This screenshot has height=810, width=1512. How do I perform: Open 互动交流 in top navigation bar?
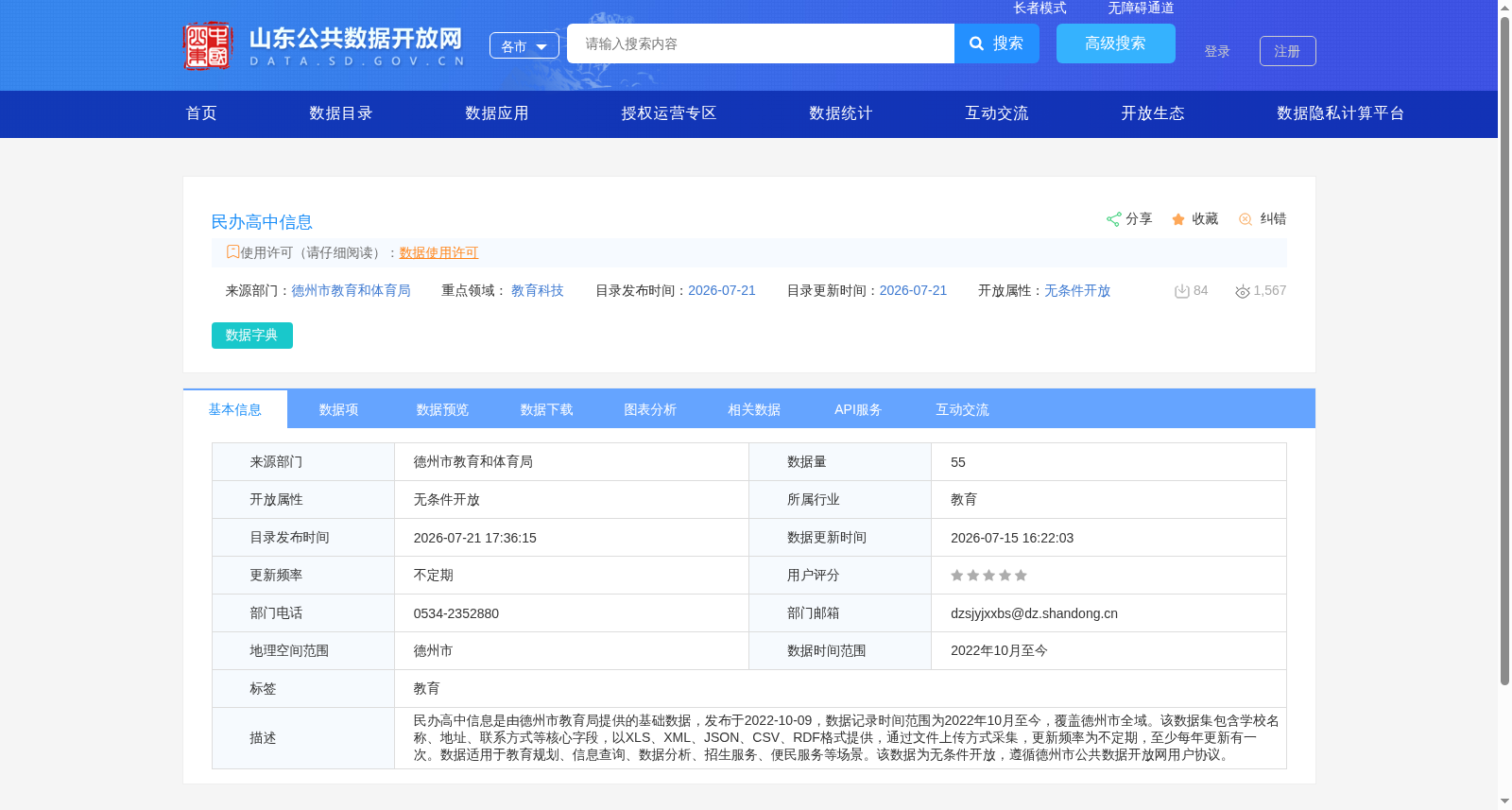(x=997, y=113)
